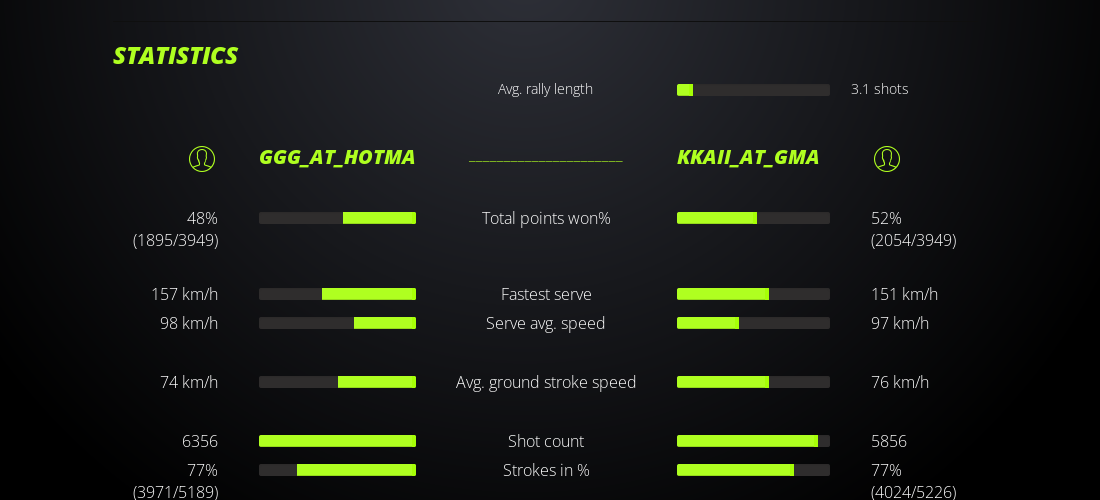Click the Shot count label
Screen dimensions: 1100x500
click(x=546, y=441)
